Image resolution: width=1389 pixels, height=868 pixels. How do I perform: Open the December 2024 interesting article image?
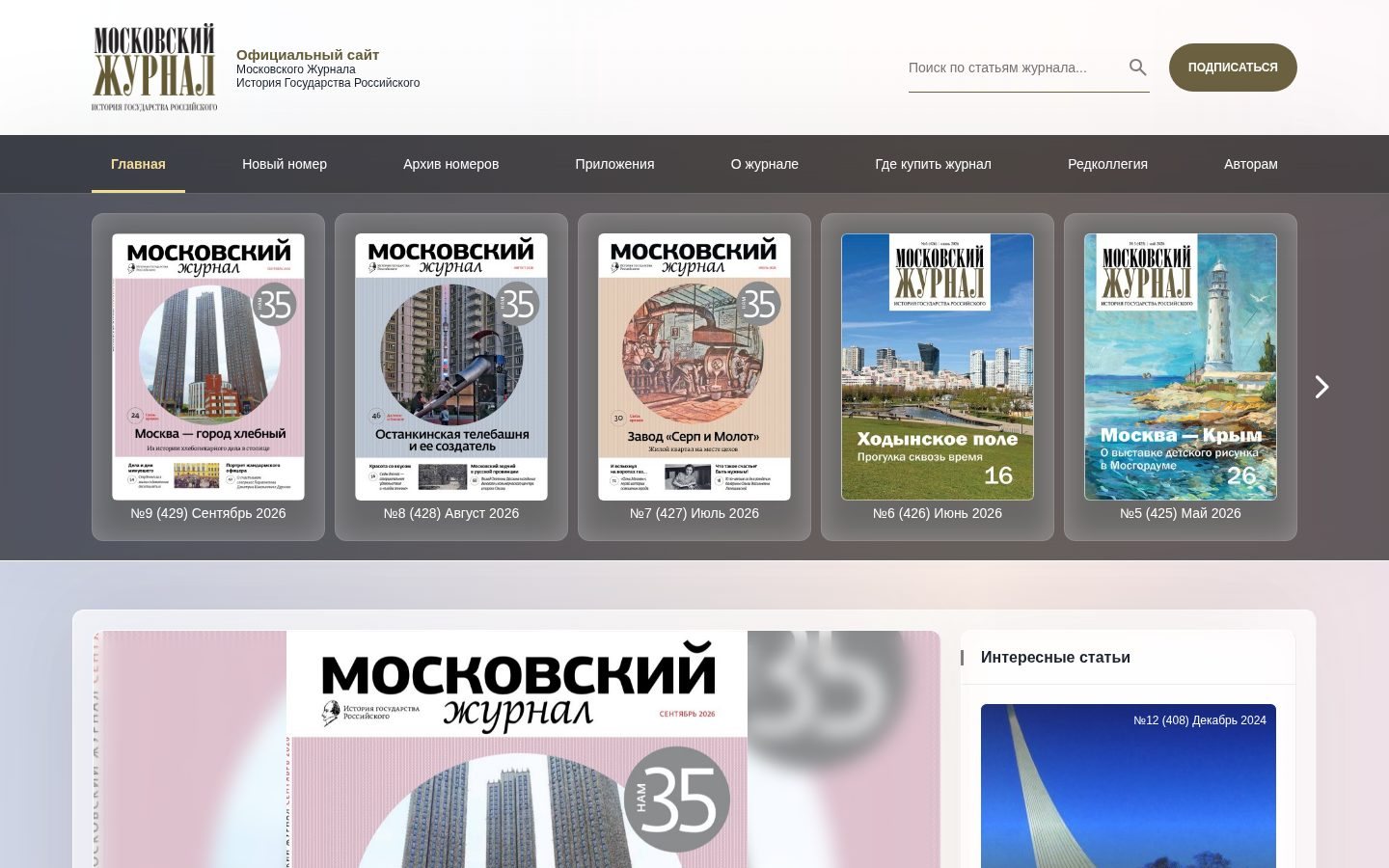[x=1129, y=786]
